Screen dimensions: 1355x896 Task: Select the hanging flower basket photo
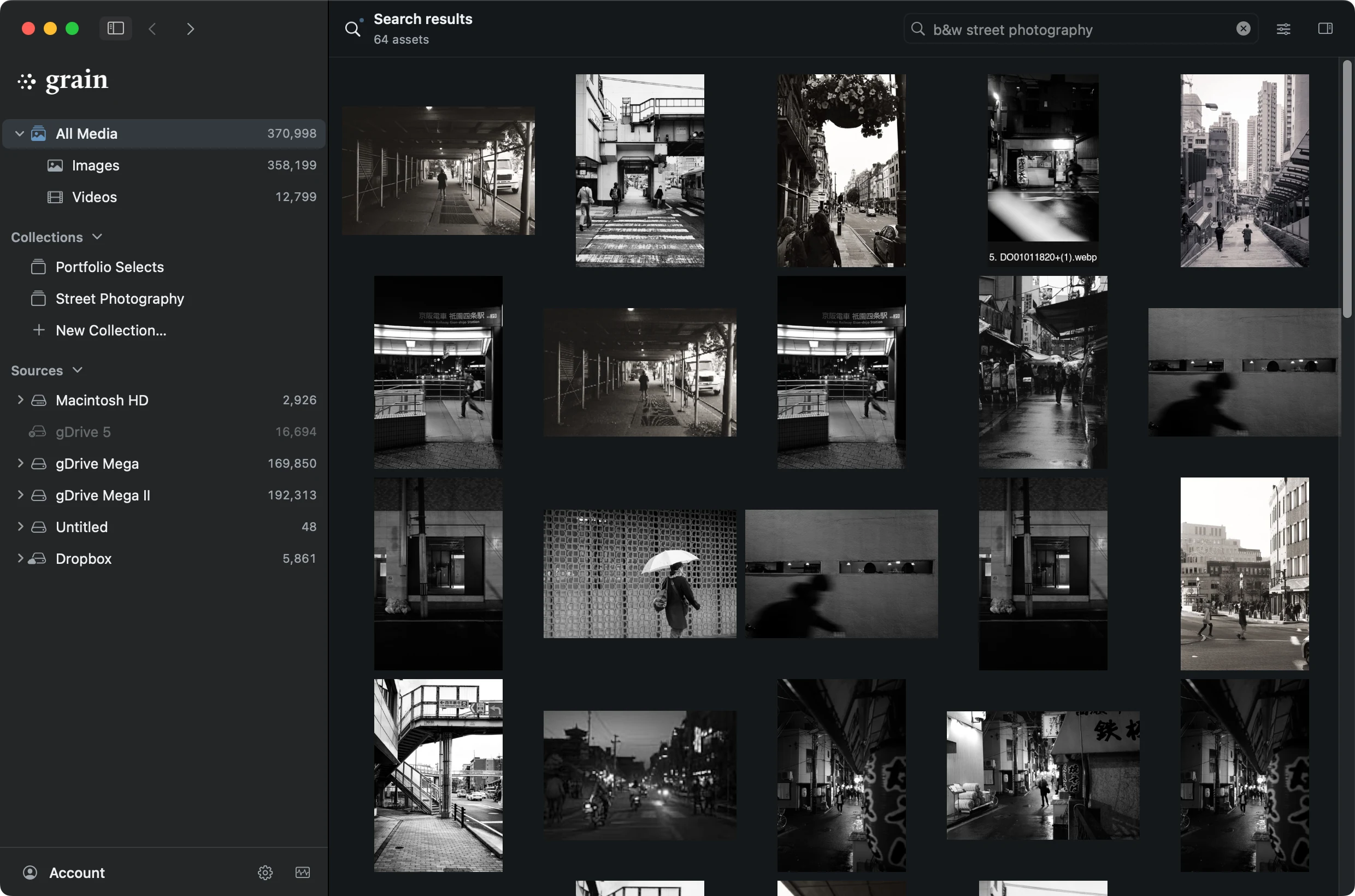[841, 170]
